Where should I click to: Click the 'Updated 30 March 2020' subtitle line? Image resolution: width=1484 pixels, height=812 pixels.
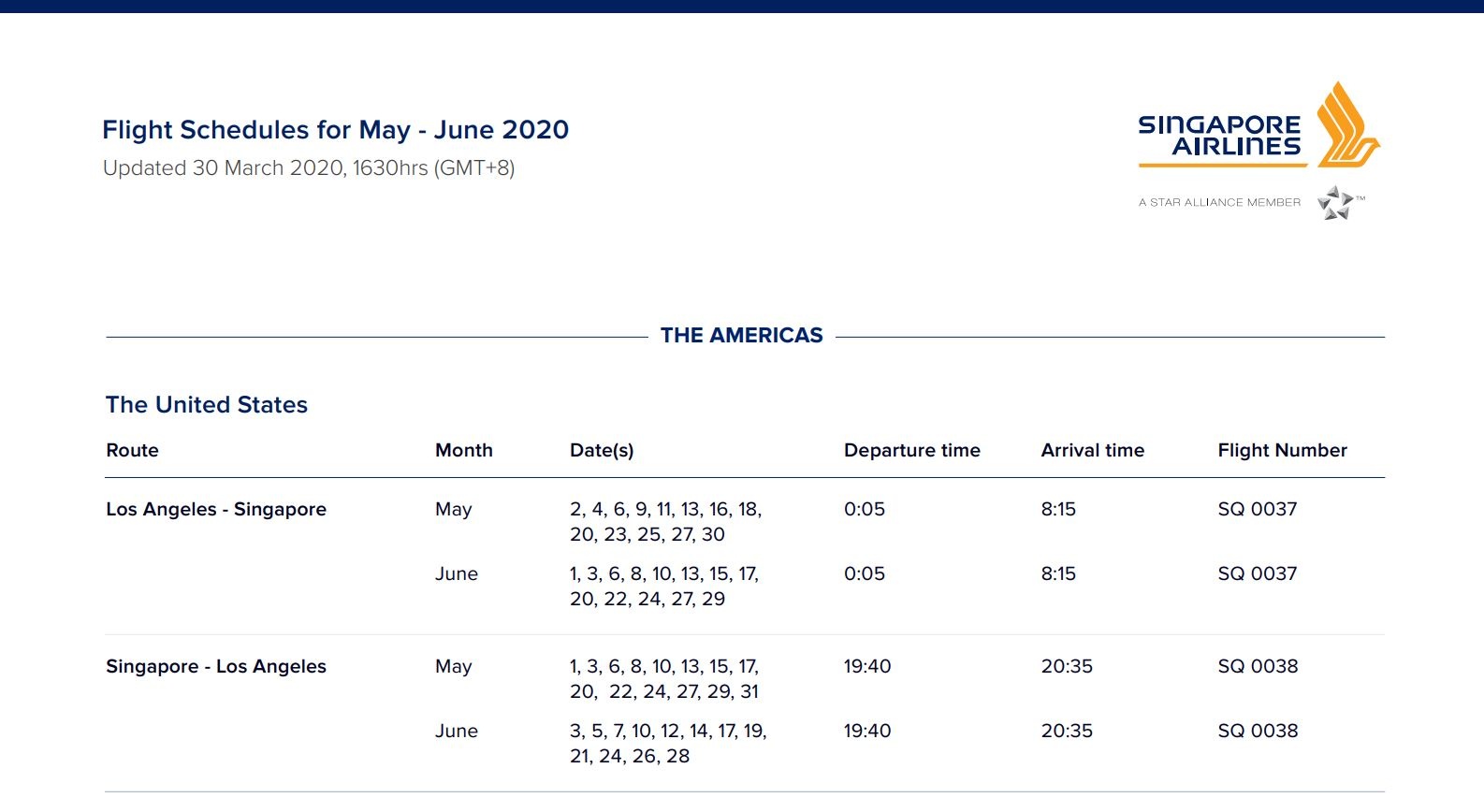[309, 168]
